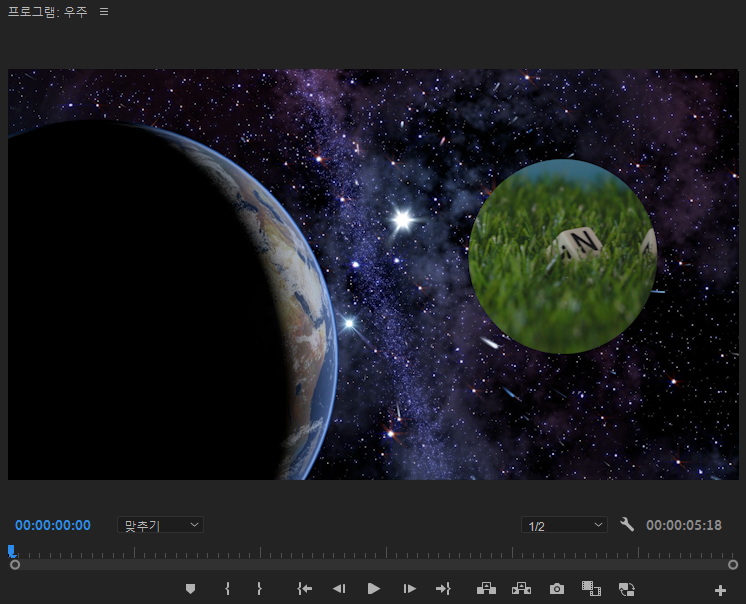Set the Mark Out point
The height and width of the screenshot is (604, 746).
coord(259,589)
